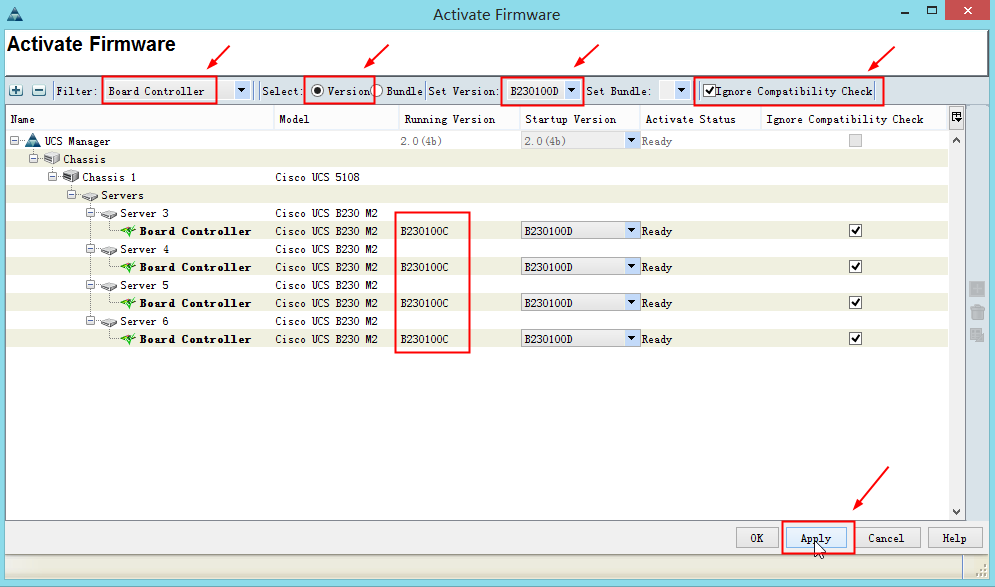Screen dimensions: 995x587
Task: Click the collapse all minus icon
Action: point(39,91)
